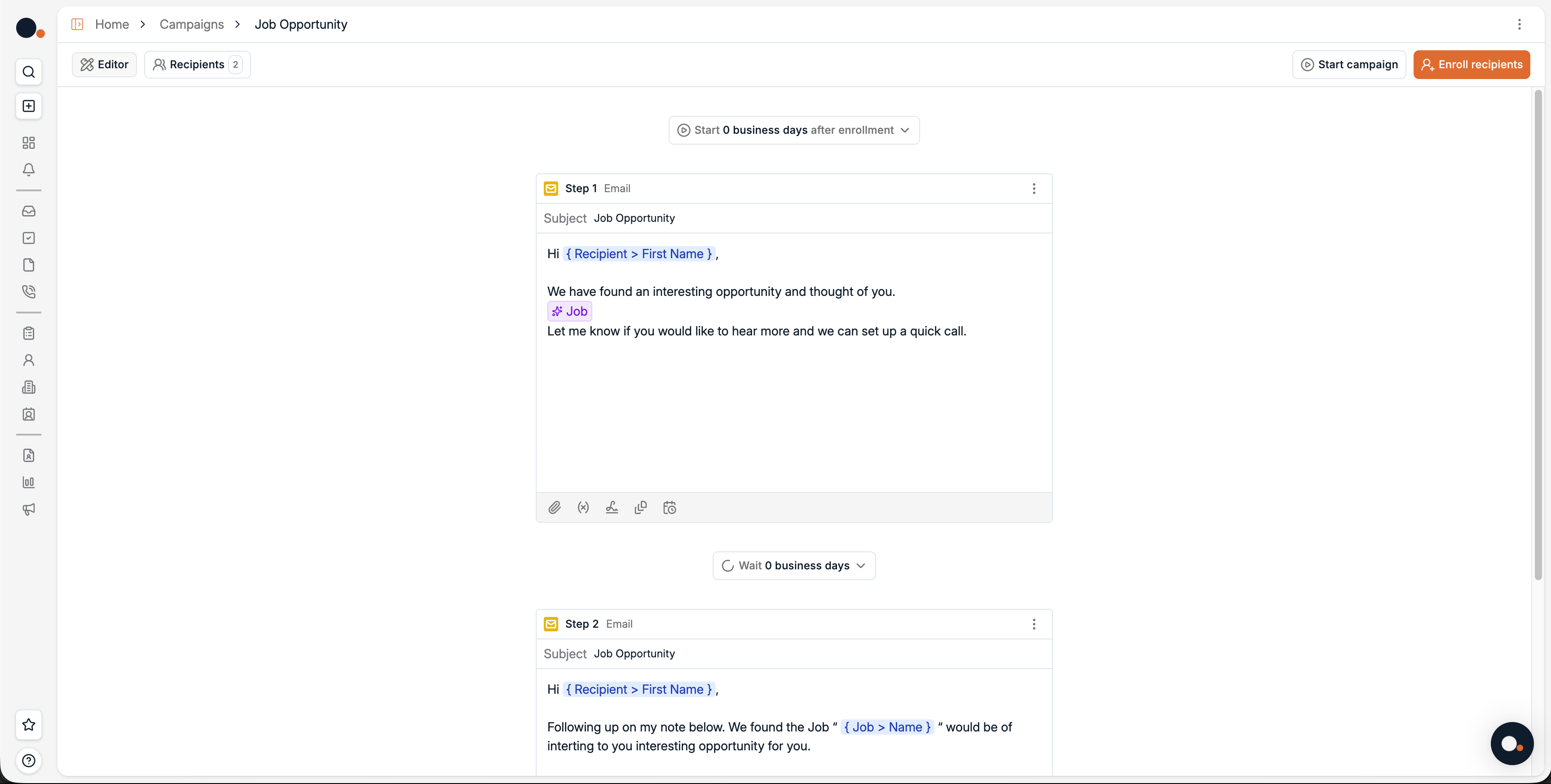The image size is (1551, 784).
Task: Open the schedule calendar-clock icon in Step 1
Action: (x=670, y=507)
